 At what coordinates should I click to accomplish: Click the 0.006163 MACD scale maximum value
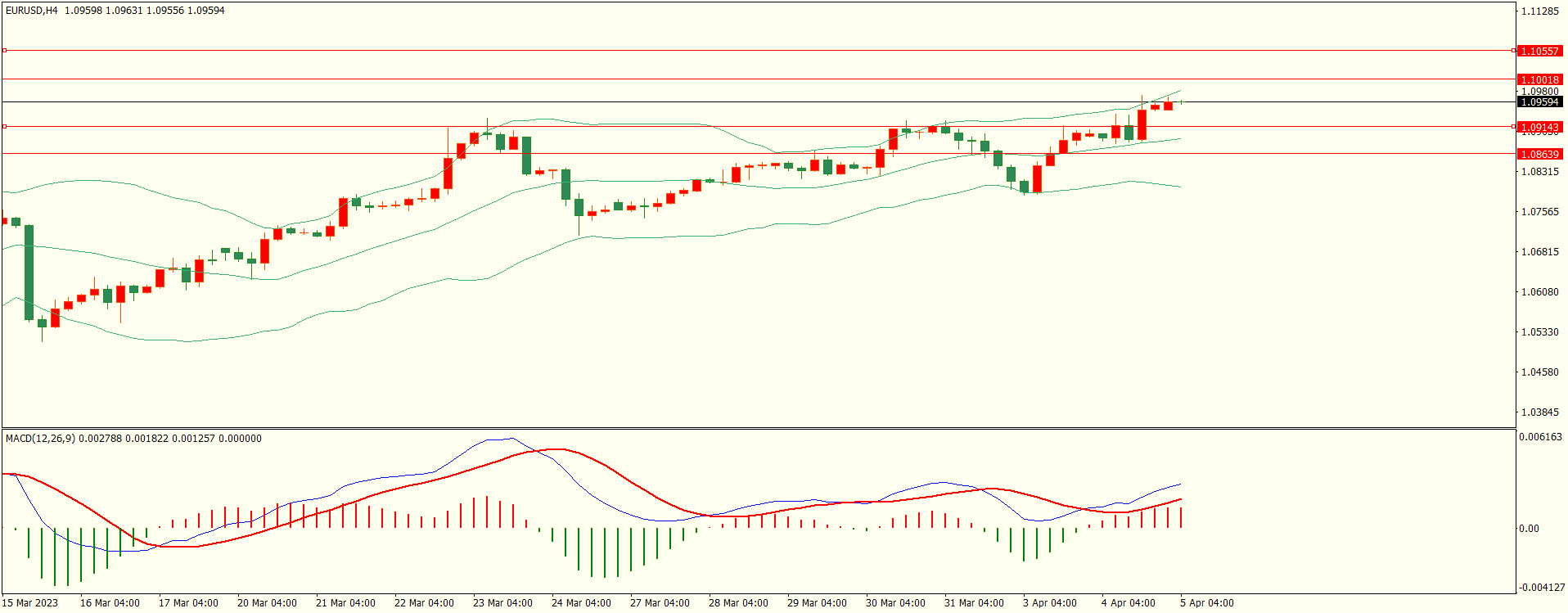coord(1540,437)
